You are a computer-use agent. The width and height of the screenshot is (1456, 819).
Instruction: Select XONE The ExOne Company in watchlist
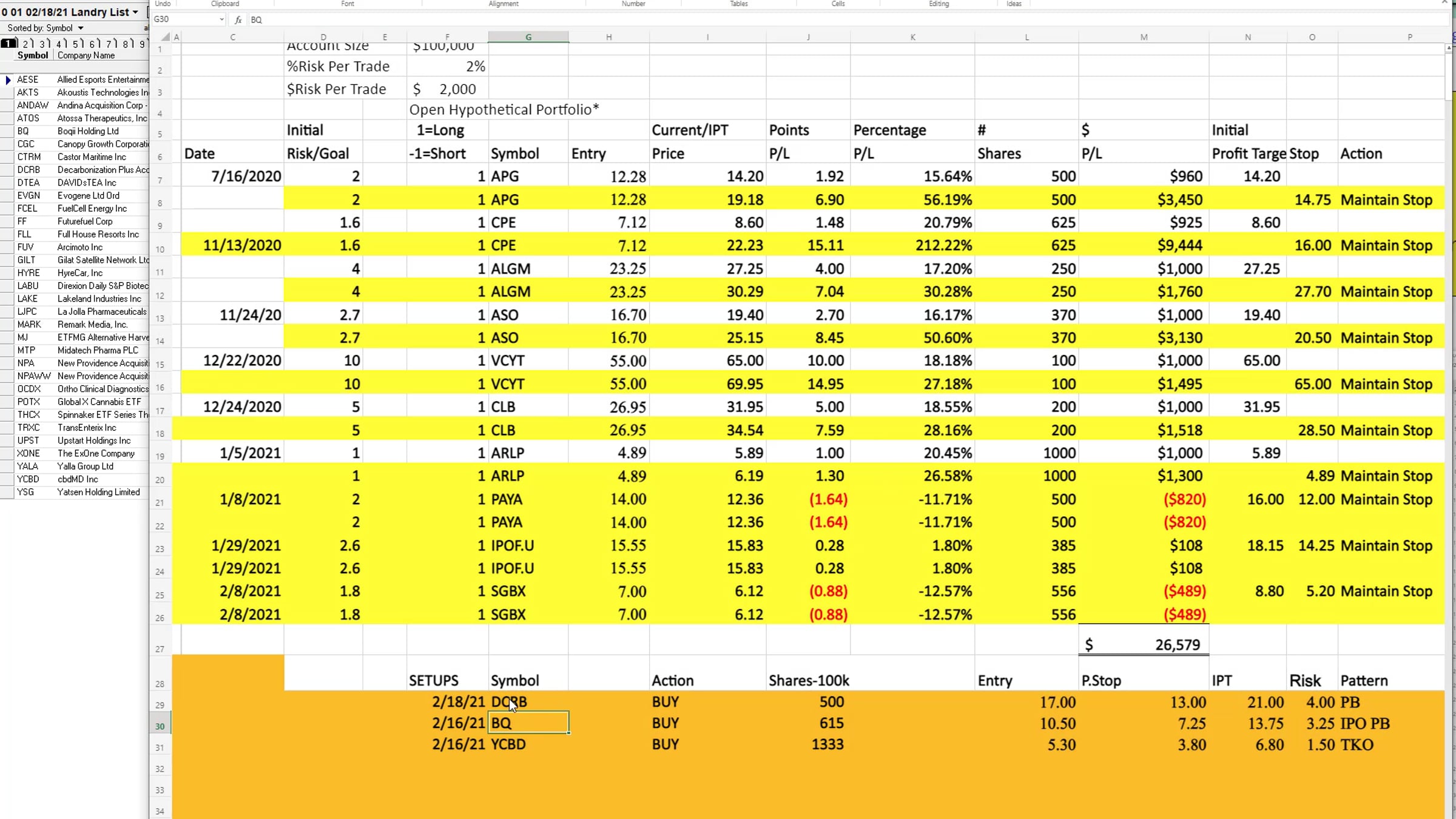click(74, 453)
